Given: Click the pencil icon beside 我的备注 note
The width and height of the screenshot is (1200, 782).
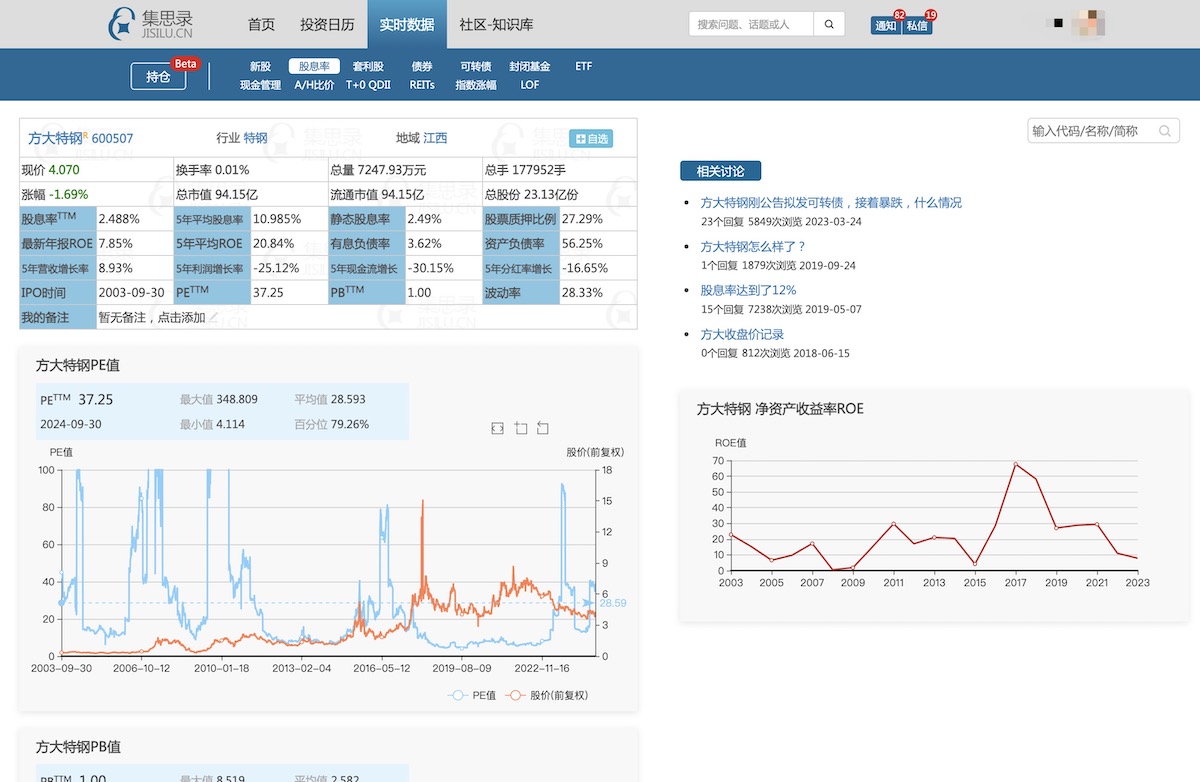Looking at the screenshot, I should coord(213,317).
